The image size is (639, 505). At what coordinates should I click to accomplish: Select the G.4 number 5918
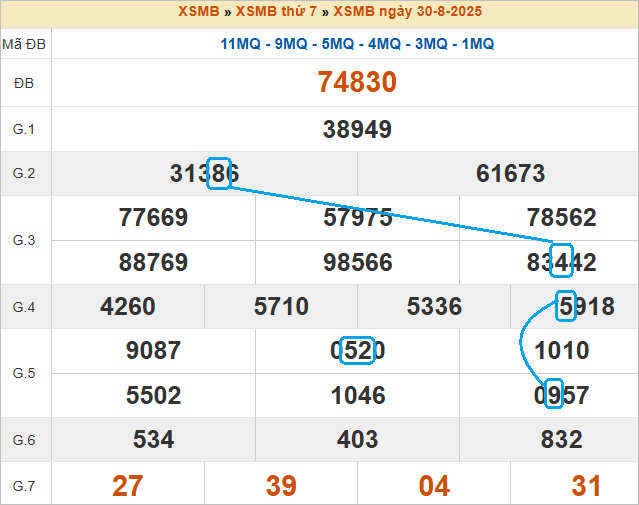click(587, 306)
